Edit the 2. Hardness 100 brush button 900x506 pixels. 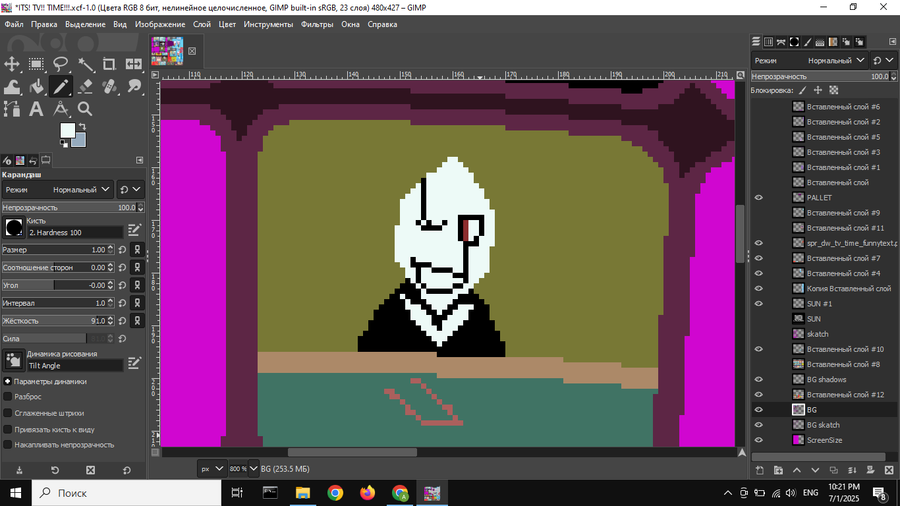[134, 230]
